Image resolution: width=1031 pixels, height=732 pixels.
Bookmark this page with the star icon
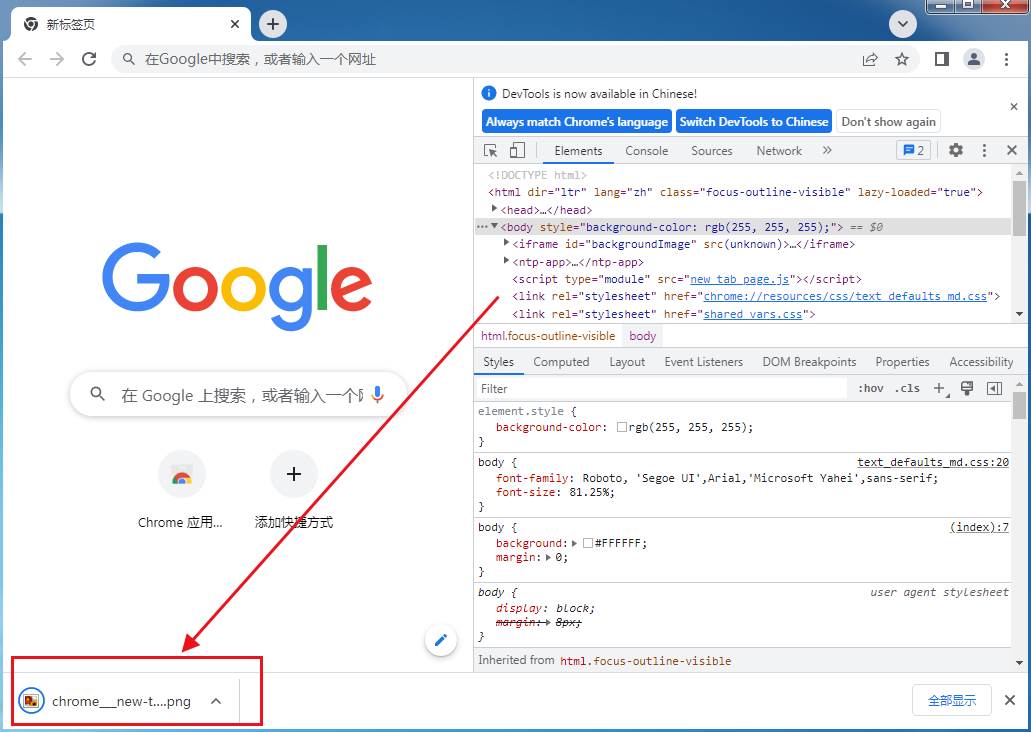pyautogui.click(x=902, y=59)
